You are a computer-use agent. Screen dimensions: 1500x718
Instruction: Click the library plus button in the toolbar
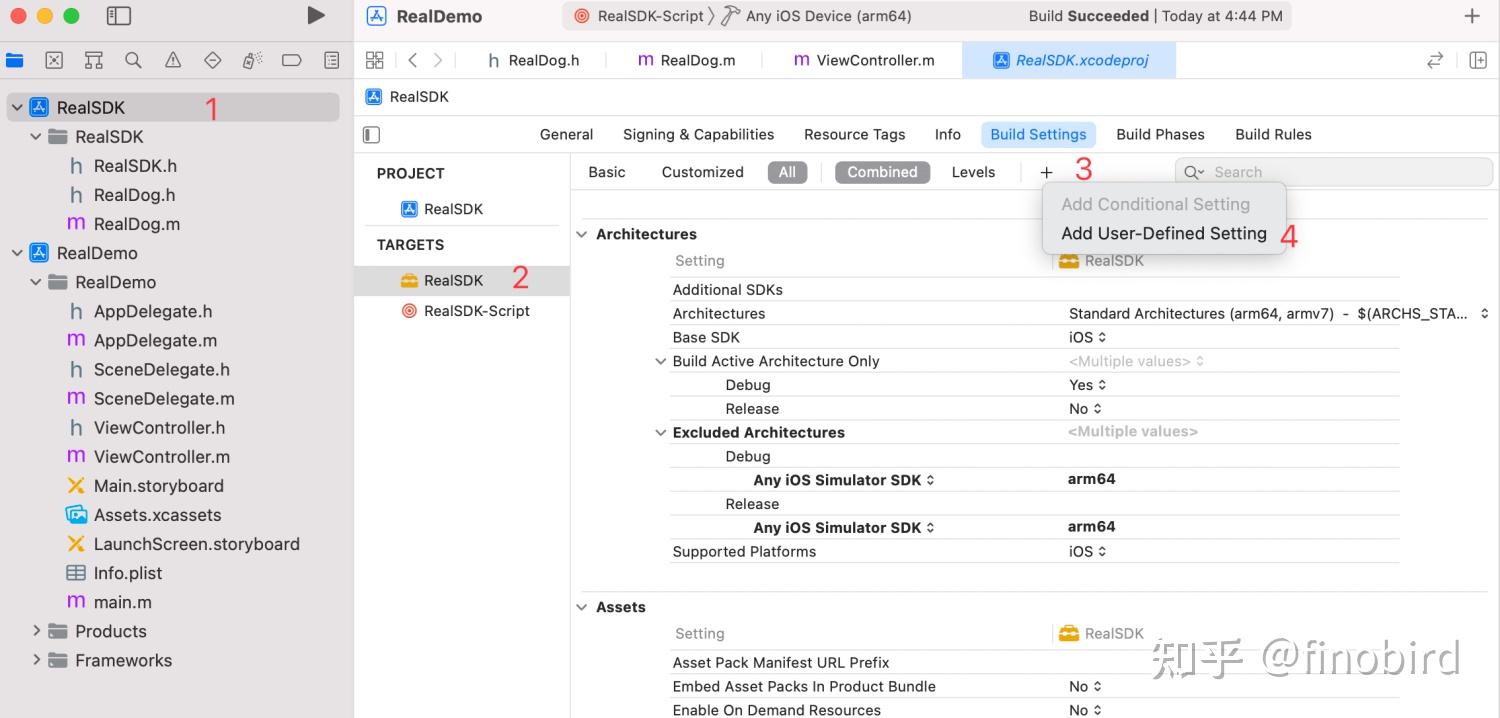coord(1472,16)
